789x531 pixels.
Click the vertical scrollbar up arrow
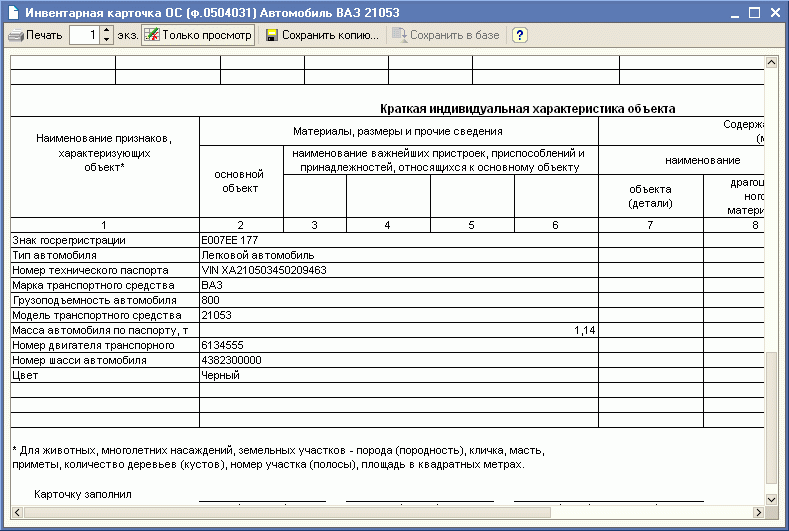(771, 62)
